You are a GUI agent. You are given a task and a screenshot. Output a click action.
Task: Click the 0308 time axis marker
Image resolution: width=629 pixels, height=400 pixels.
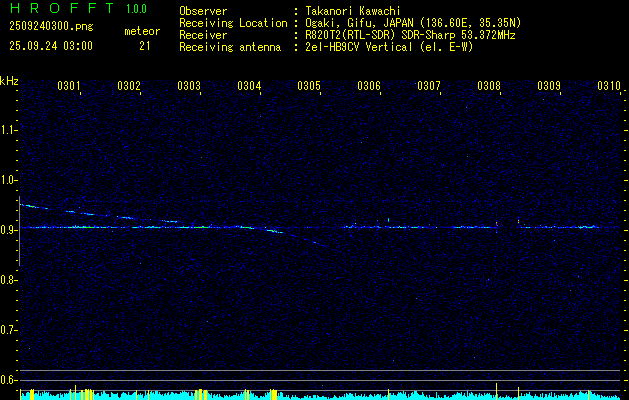tap(489, 86)
